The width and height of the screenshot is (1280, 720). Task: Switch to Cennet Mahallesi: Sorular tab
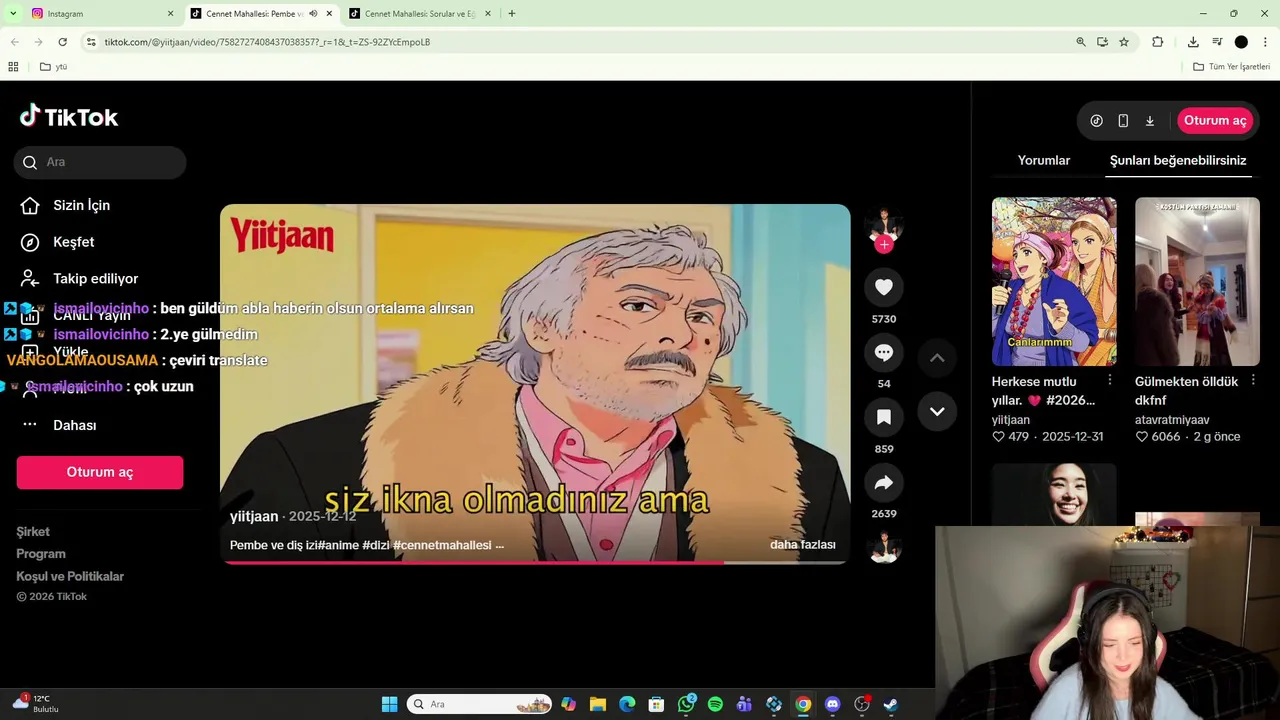pyautogui.click(x=420, y=14)
